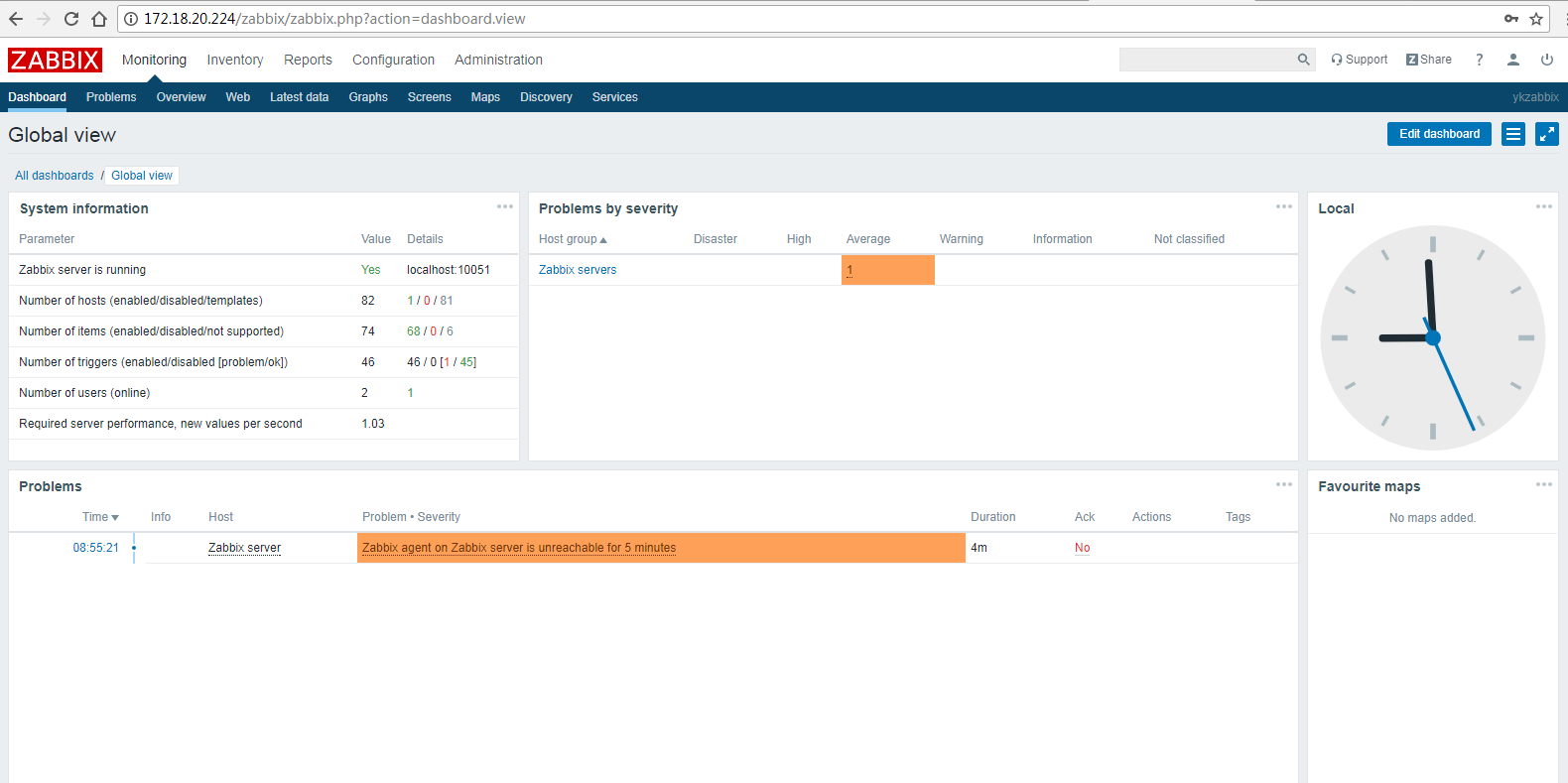Open dashboard actions hamburger menu
The width and height of the screenshot is (1568, 783).
[x=1513, y=134]
